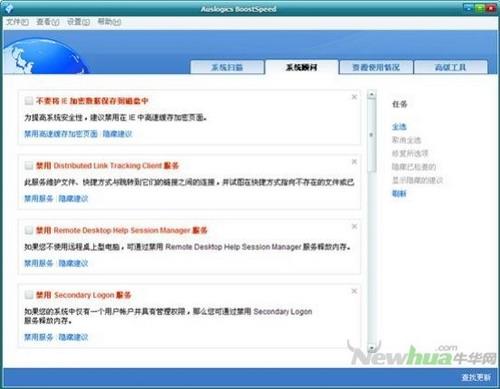500x389 pixels.
Task: Select the 系统顾问 tab
Action: 302,67
